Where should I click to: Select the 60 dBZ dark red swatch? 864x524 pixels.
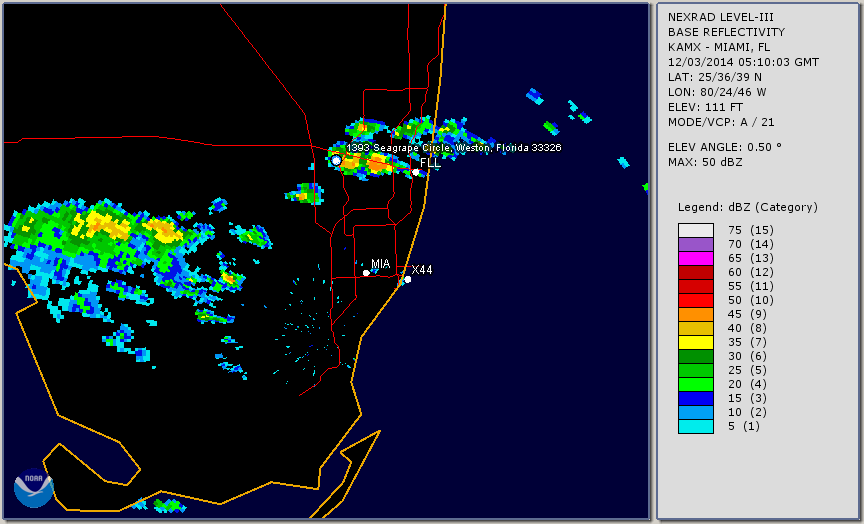click(696, 272)
